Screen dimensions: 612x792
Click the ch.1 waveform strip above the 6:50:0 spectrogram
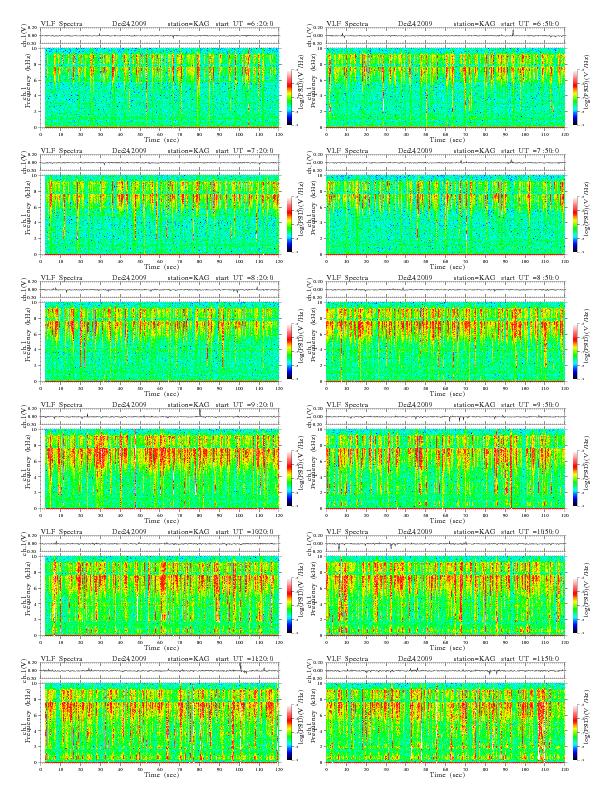click(x=445, y=36)
